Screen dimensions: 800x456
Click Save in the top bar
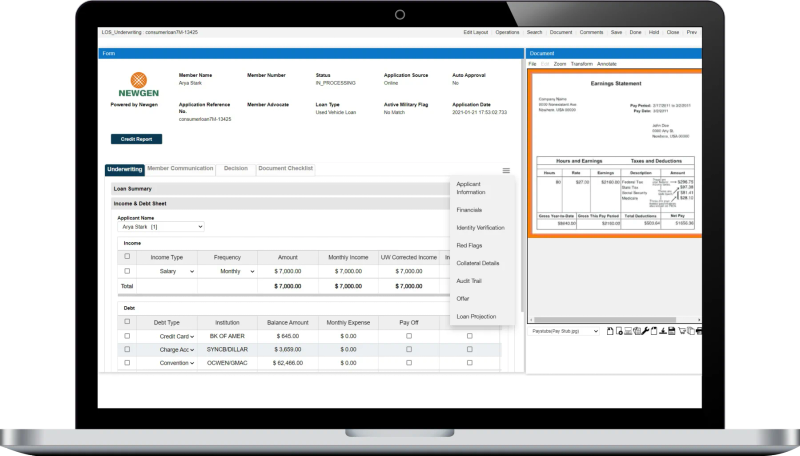[616, 32]
